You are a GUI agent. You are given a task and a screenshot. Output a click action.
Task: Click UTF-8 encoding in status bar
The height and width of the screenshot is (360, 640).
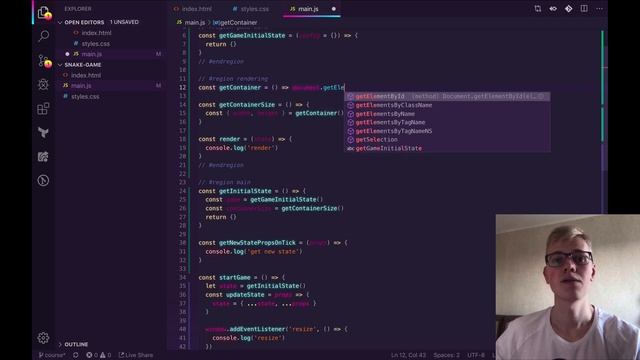pos(476,355)
